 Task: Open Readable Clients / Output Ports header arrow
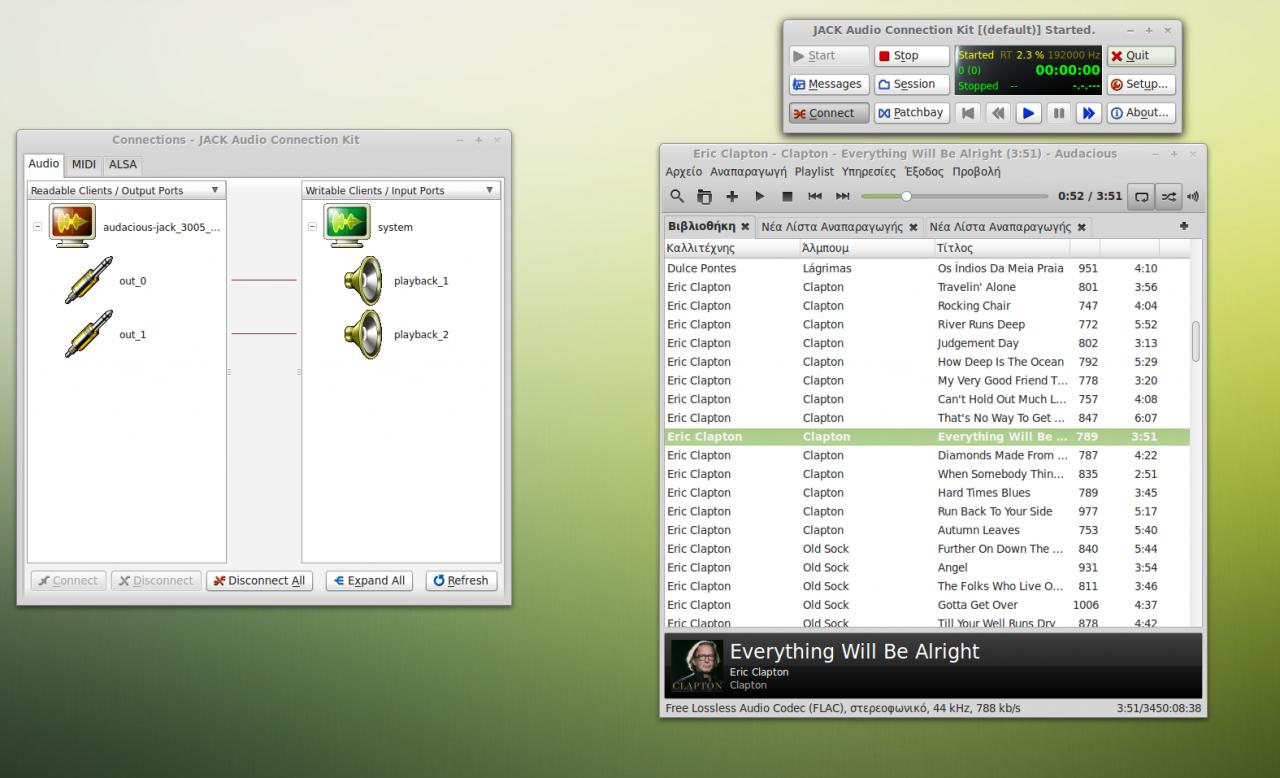[x=215, y=190]
